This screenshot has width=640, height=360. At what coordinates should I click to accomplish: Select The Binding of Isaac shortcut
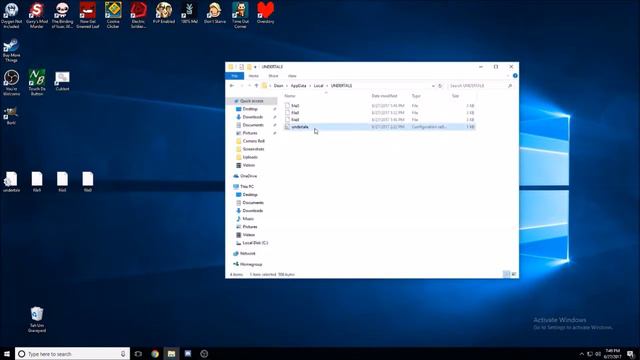point(62,15)
